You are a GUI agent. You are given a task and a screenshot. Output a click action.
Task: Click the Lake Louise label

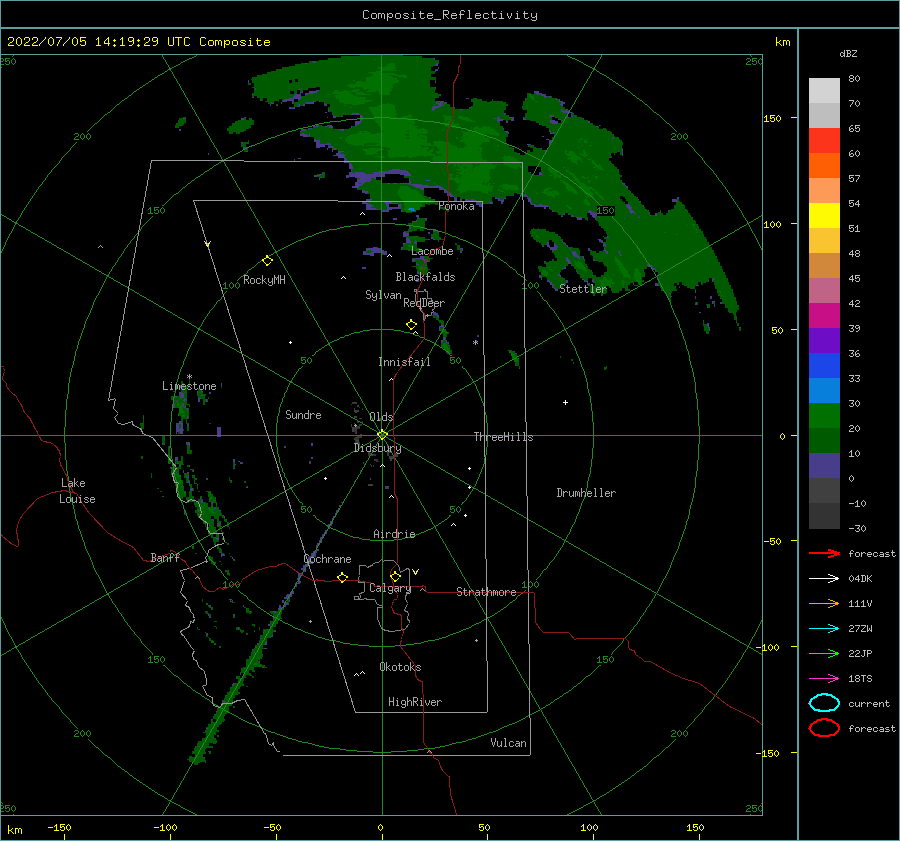(x=77, y=491)
